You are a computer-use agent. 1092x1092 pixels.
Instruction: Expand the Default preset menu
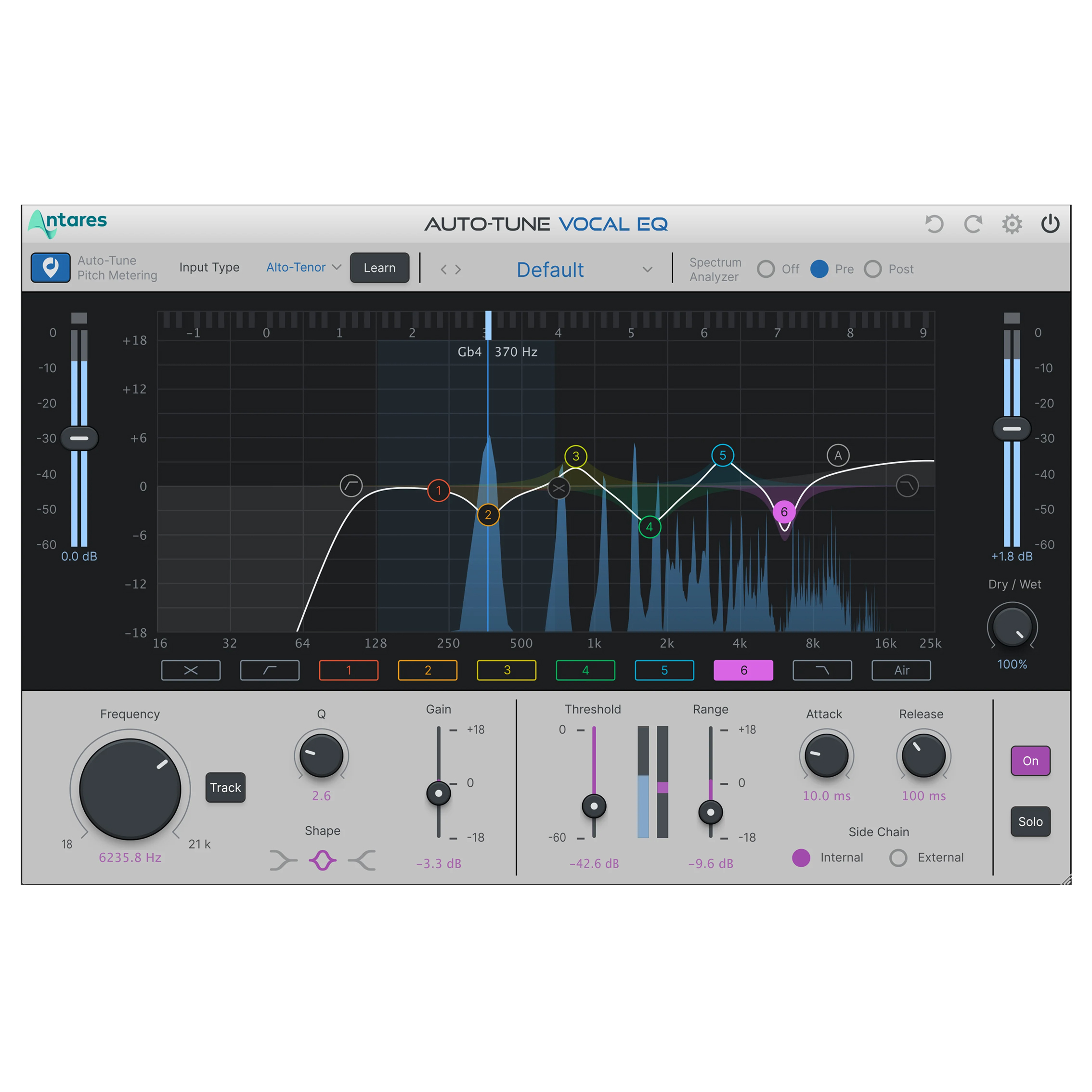point(647,270)
